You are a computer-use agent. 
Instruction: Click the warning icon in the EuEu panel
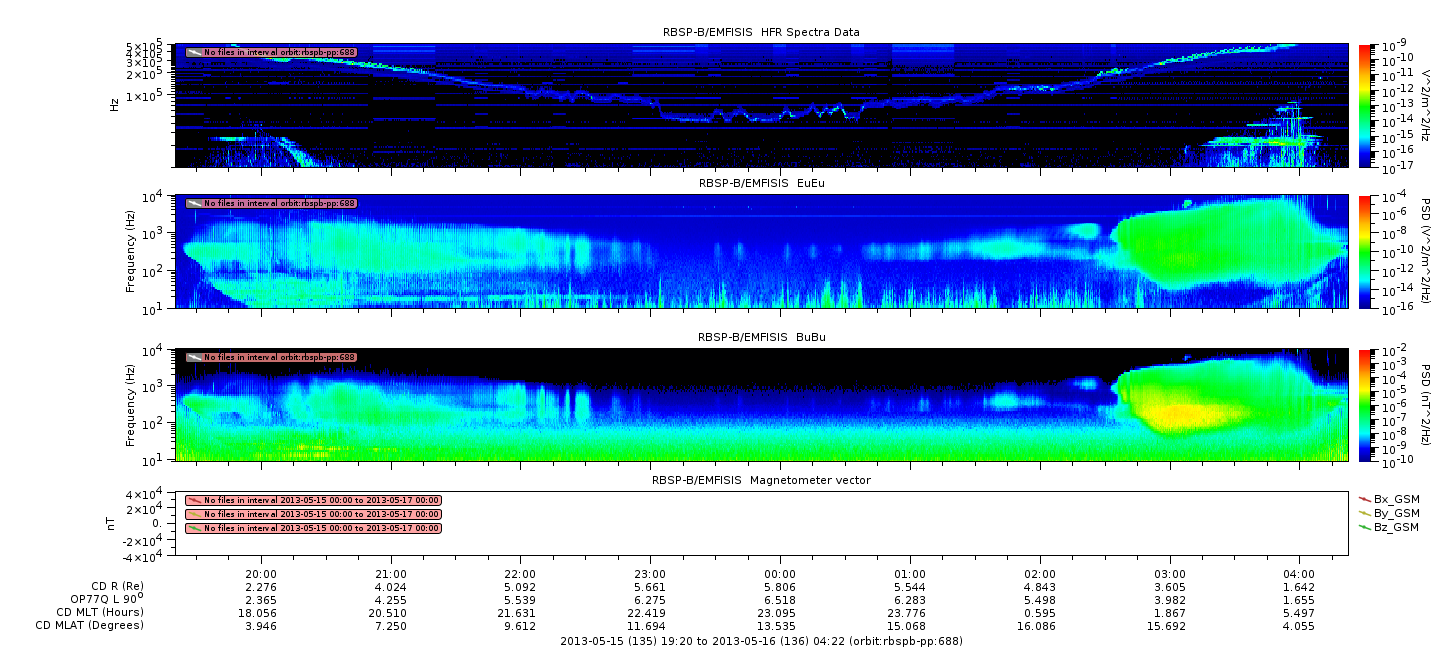pos(194,203)
